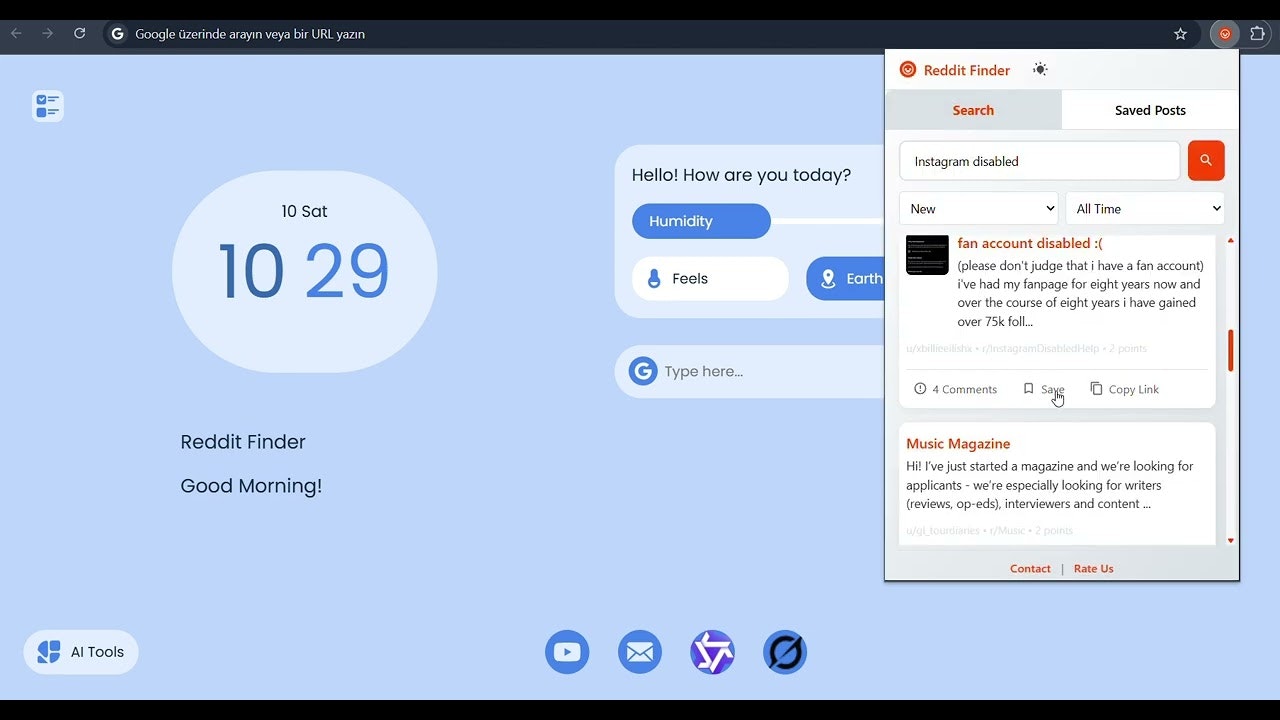This screenshot has height=720, width=1280.
Task: Click the 10 Sat date text
Action: coord(304,211)
